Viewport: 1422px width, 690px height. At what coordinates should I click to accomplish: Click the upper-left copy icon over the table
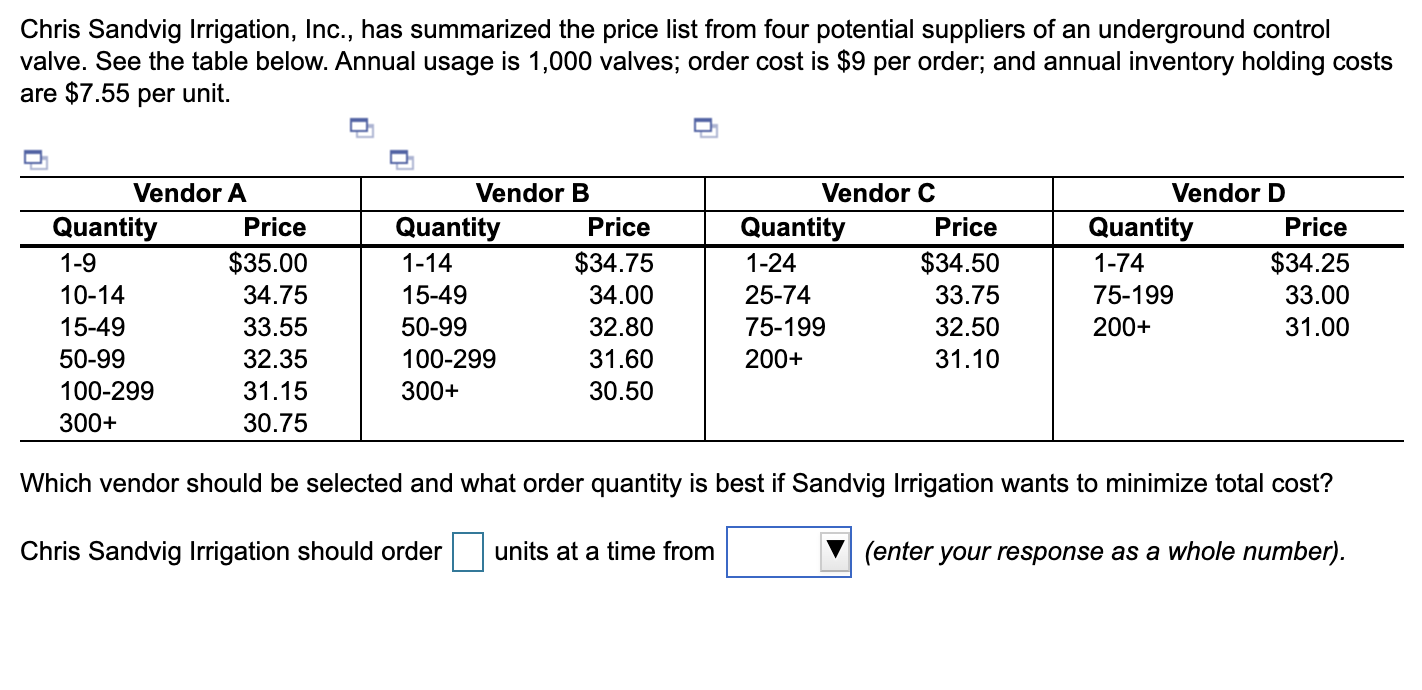click(x=38, y=160)
